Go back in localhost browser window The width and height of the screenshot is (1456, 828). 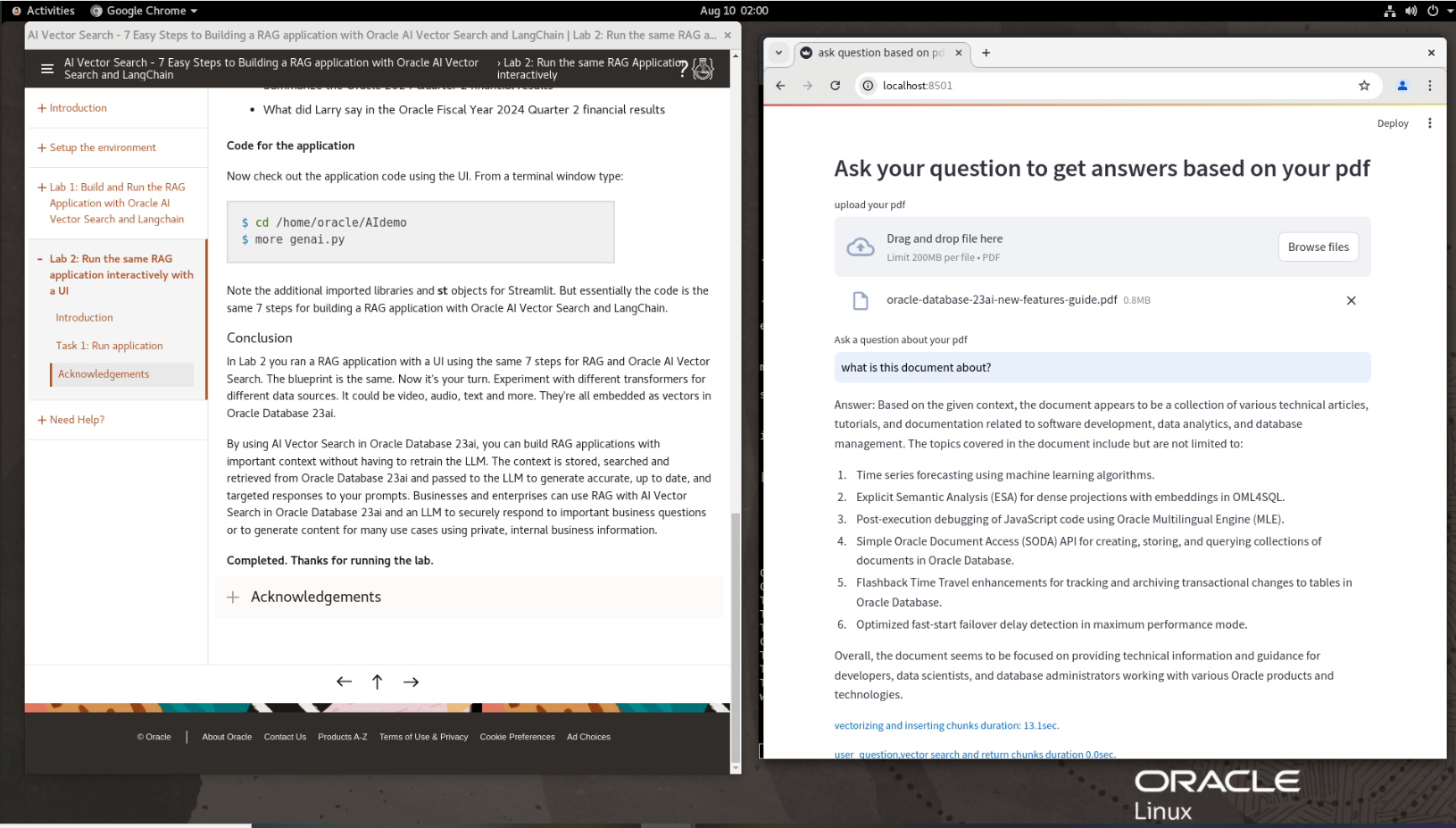click(x=780, y=86)
